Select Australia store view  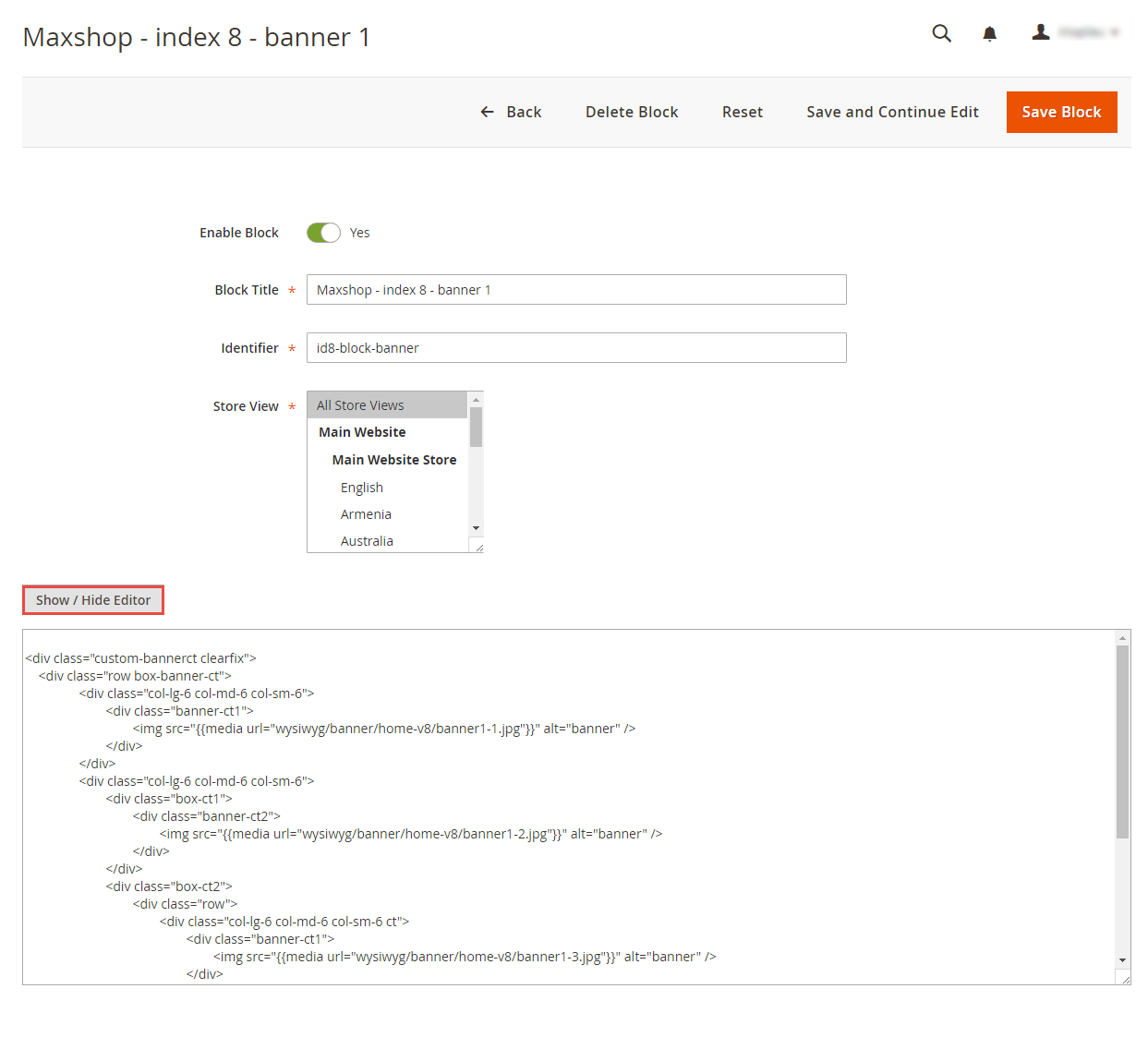pyautogui.click(x=388, y=541)
